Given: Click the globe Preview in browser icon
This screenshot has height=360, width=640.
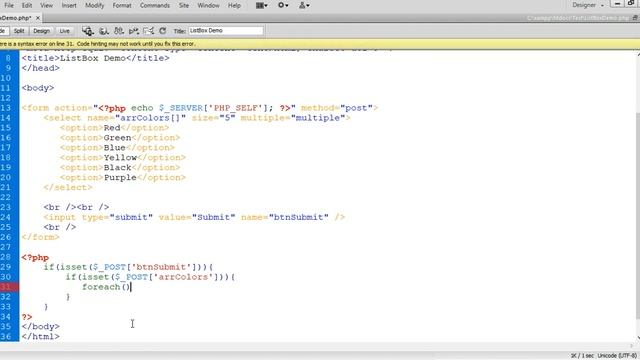Looking at the screenshot, I should [104, 31].
